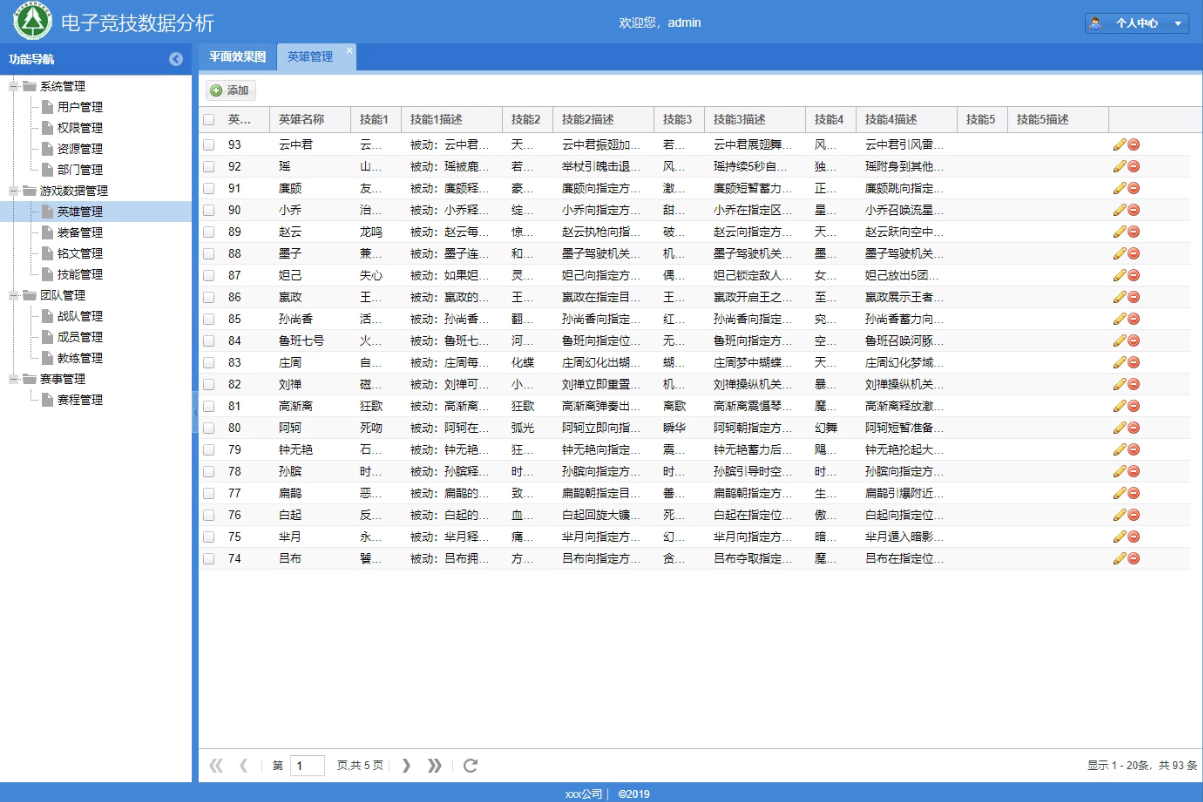Jump to the last page
The width and height of the screenshot is (1203, 802).
point(434,766)
